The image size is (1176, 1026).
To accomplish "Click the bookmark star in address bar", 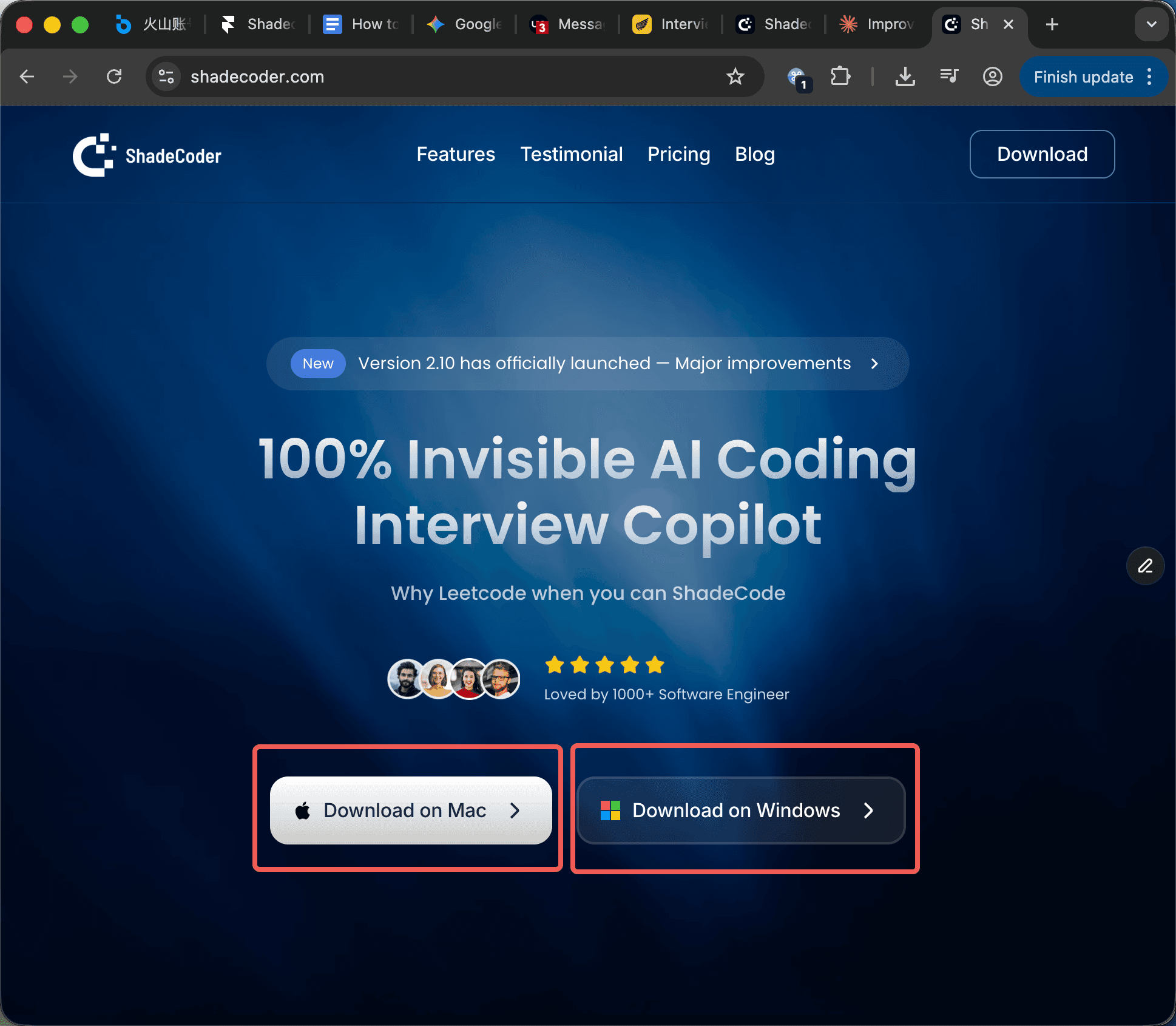I will pyautogui.click(x=735, y=76).
